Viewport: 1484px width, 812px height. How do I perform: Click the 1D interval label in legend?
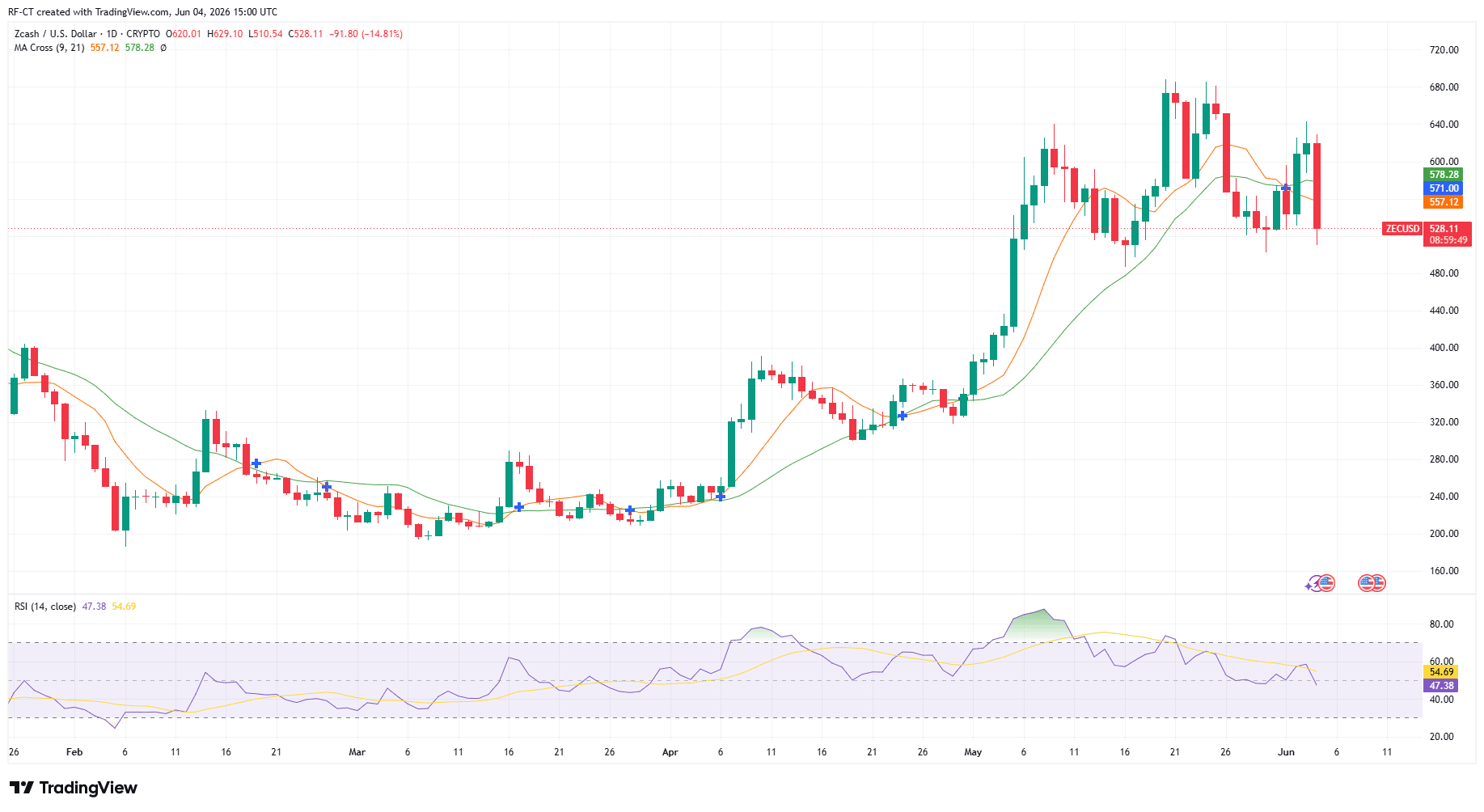[112, 34]
